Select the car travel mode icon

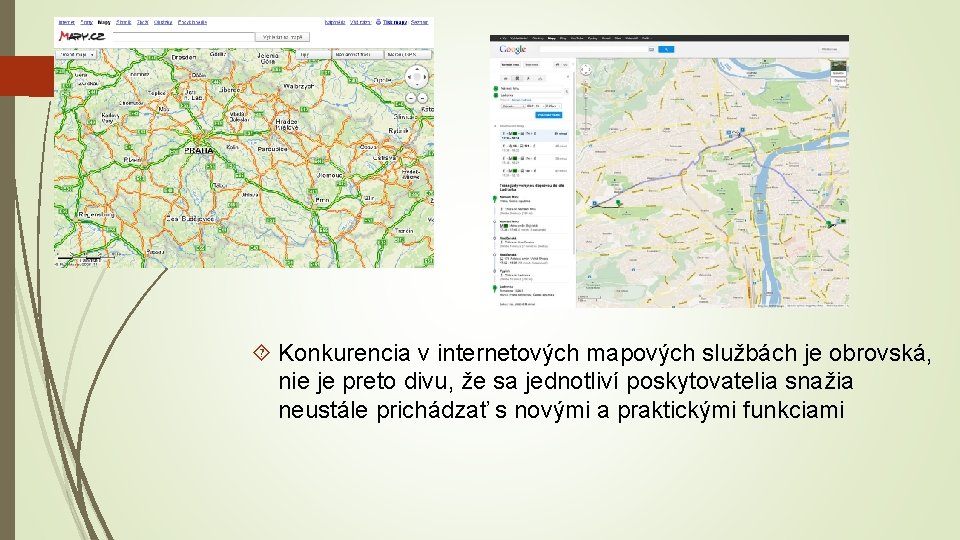coord(506,78)
